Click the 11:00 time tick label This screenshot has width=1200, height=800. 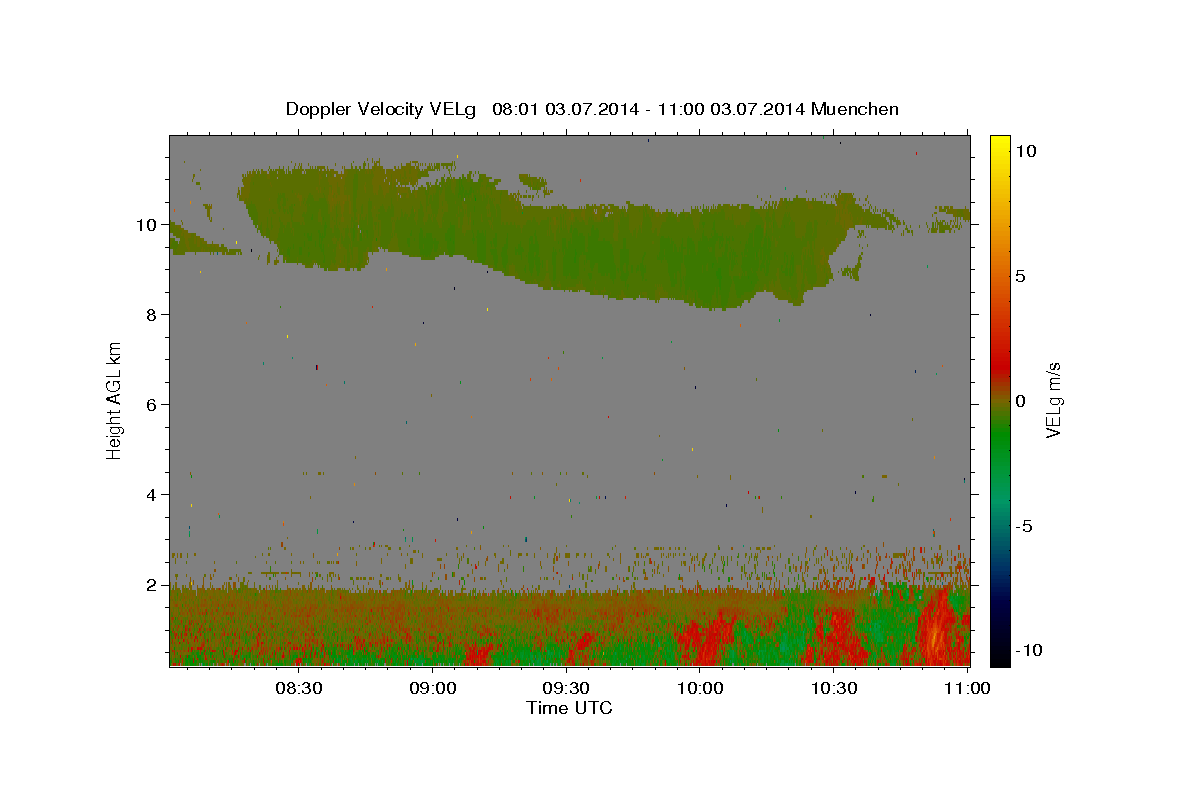(x=967, y=688)
